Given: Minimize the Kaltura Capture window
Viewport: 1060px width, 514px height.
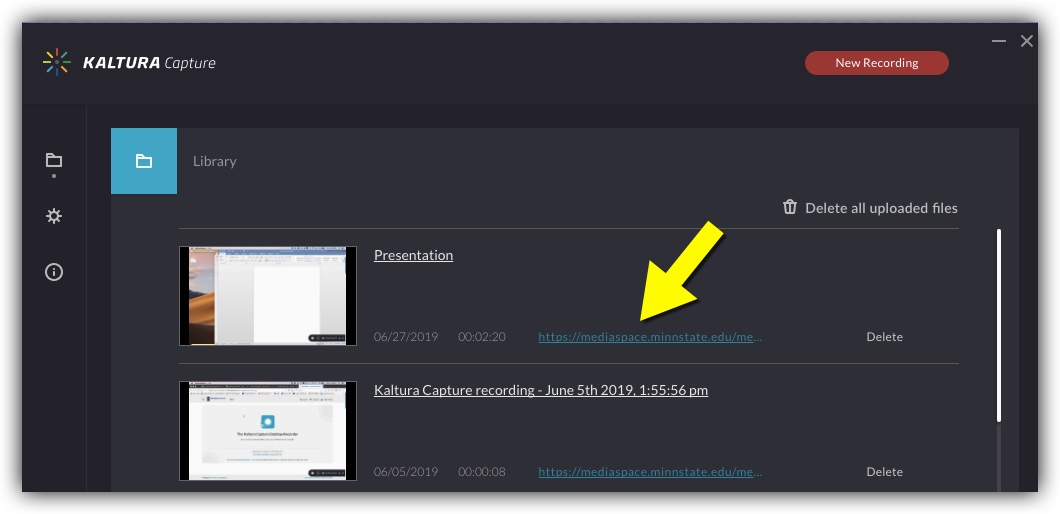Looking at the screenshot, I should point(999,42).
